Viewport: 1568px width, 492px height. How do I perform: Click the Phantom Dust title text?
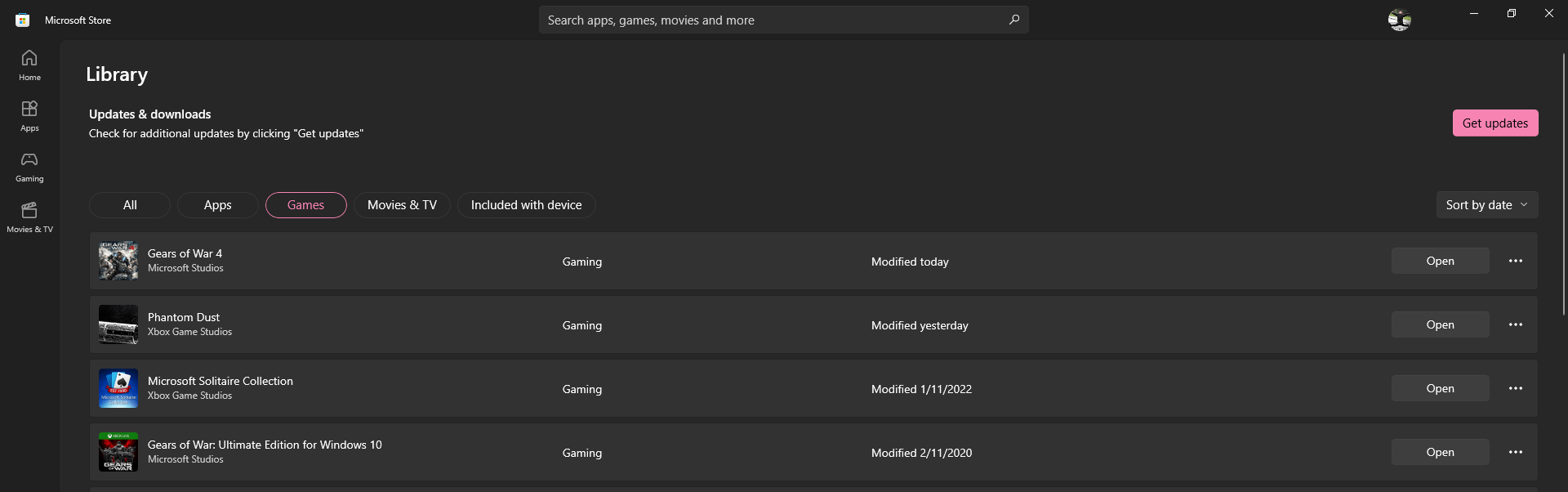pyautogui.click(x=184, y=317)
